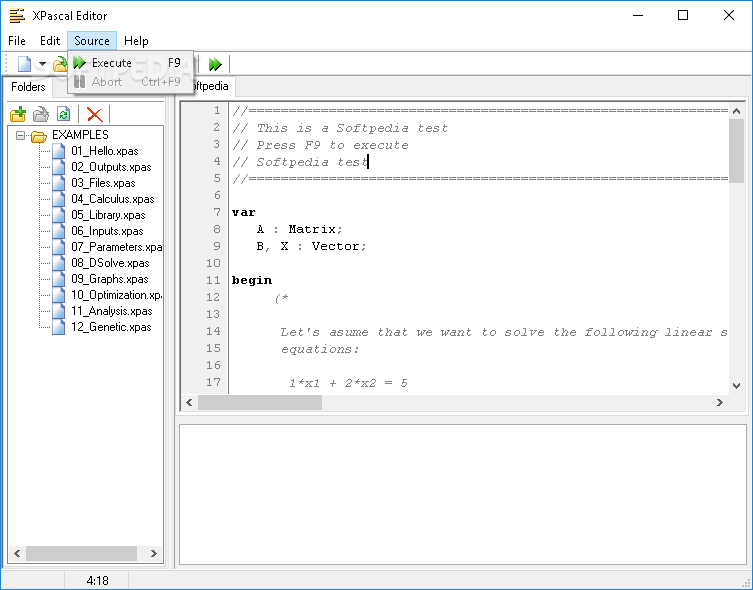Open the Help menu
The height and width of the screenshot is (590, 753).
136,41
